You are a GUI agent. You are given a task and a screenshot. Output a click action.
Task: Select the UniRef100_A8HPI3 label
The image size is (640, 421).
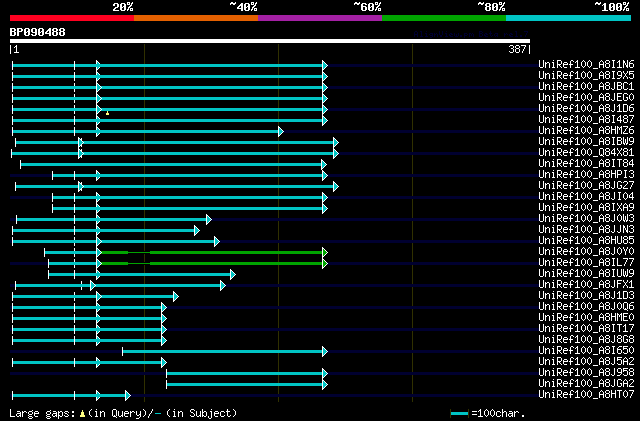coord(586,175)
